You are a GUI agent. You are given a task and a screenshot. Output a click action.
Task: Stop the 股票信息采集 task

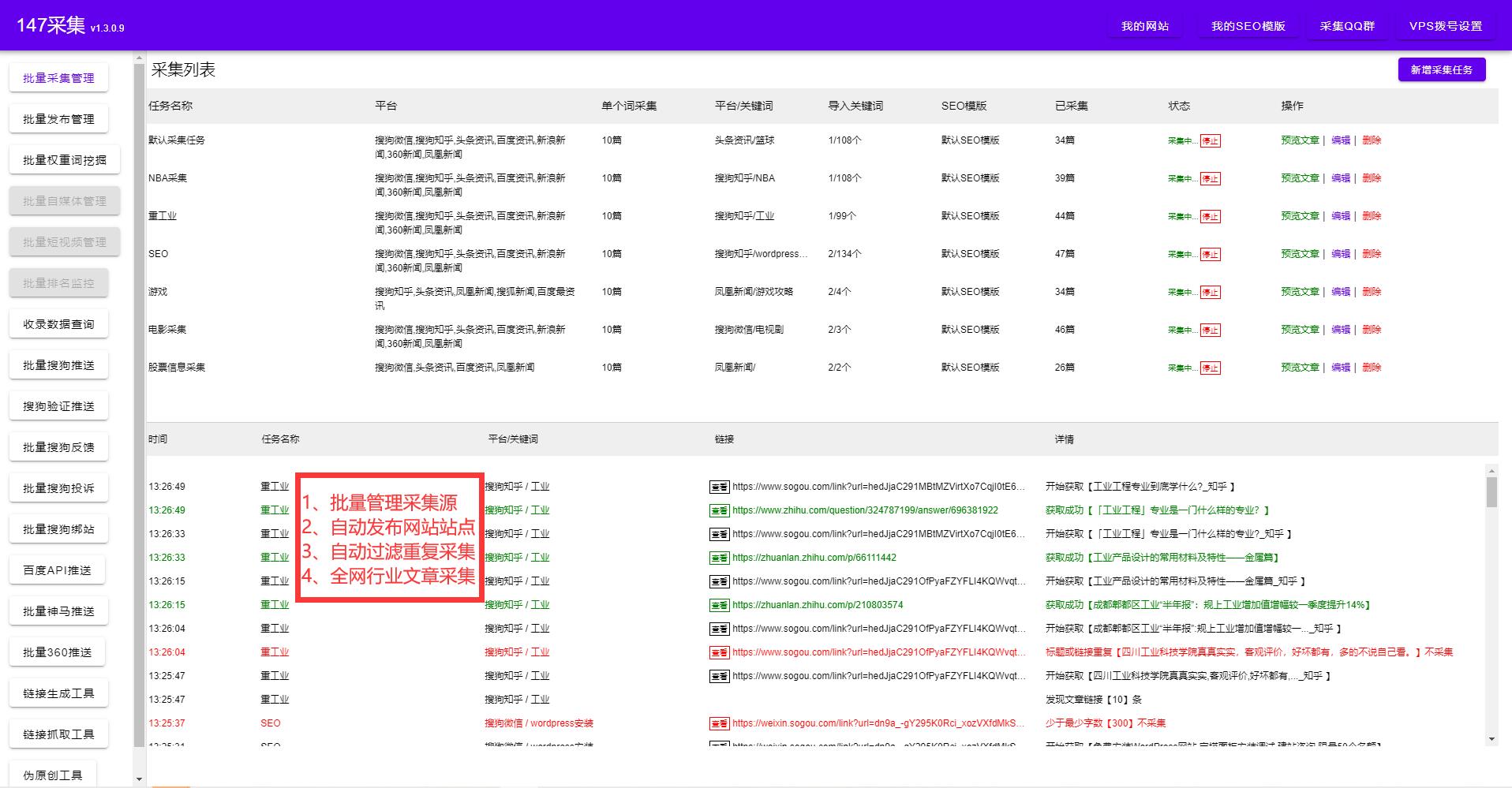coord(1212,368)
